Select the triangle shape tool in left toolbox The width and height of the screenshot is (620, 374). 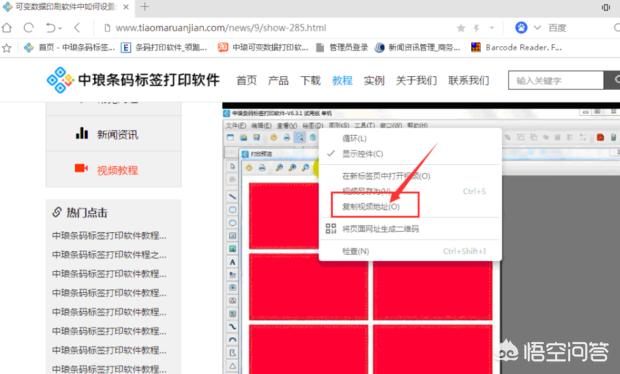(232, 366)
